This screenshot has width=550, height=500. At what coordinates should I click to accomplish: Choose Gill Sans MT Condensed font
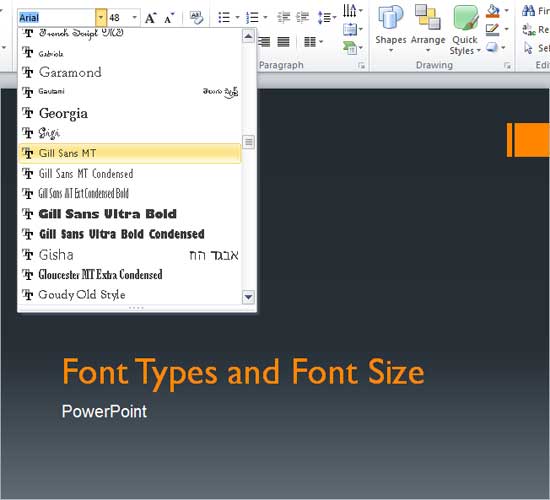point(130,173)
